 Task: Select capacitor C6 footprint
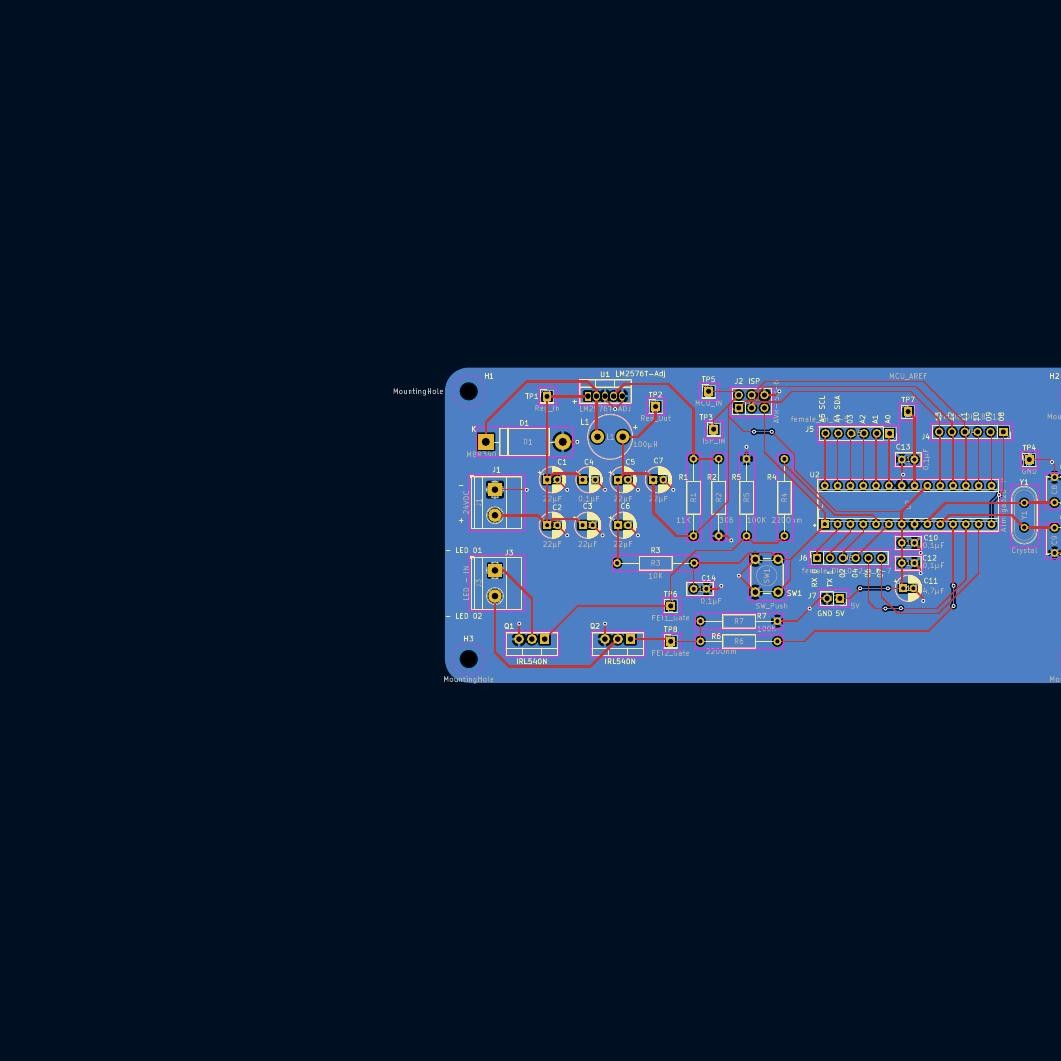[623, 525]
